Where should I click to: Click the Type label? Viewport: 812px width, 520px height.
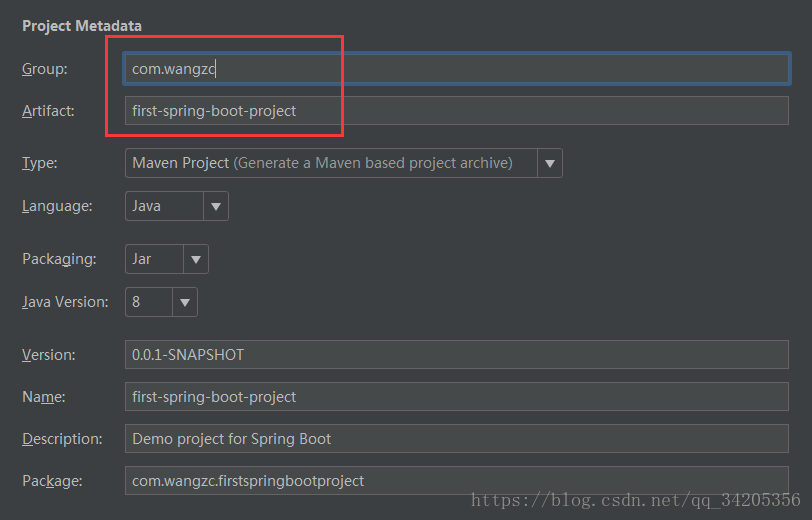tap(39, 163)
